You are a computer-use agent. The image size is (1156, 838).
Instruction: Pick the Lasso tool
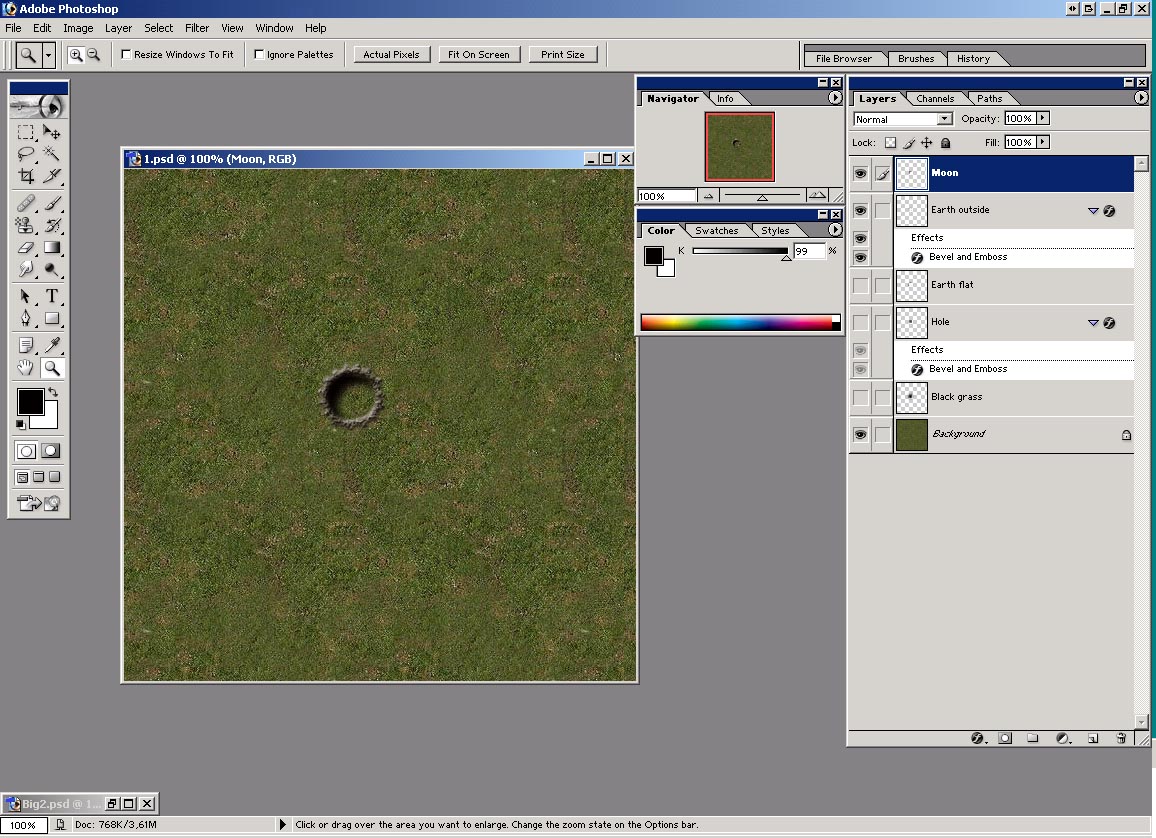tap(26, 154)
